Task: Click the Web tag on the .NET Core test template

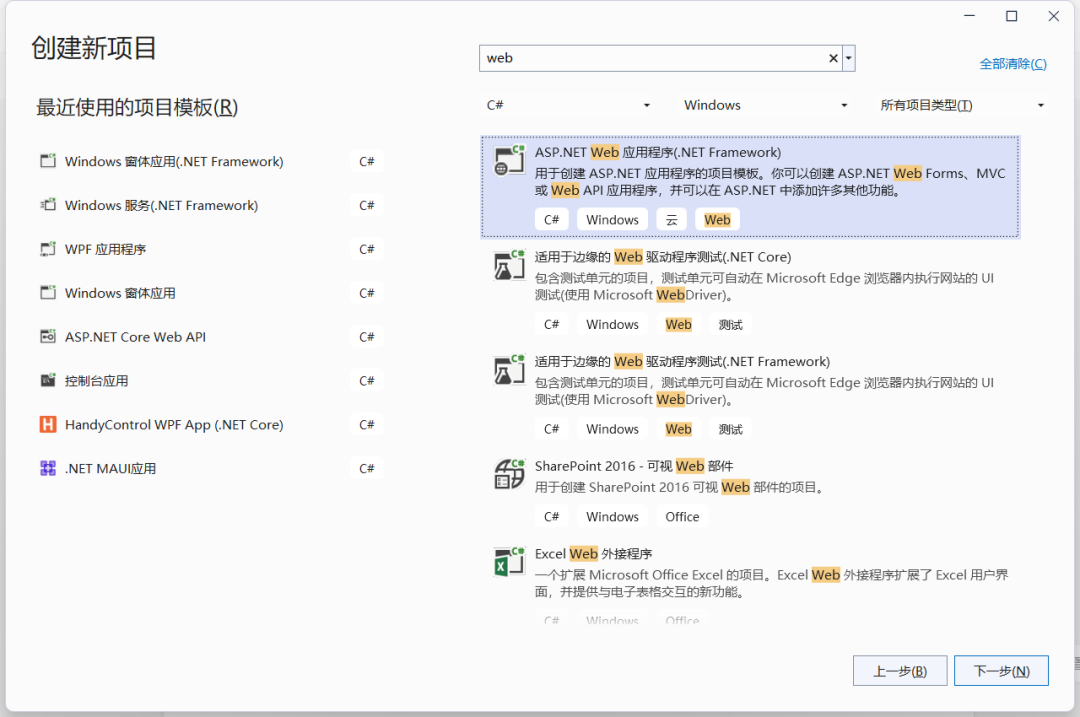Action: click(678, 324)
